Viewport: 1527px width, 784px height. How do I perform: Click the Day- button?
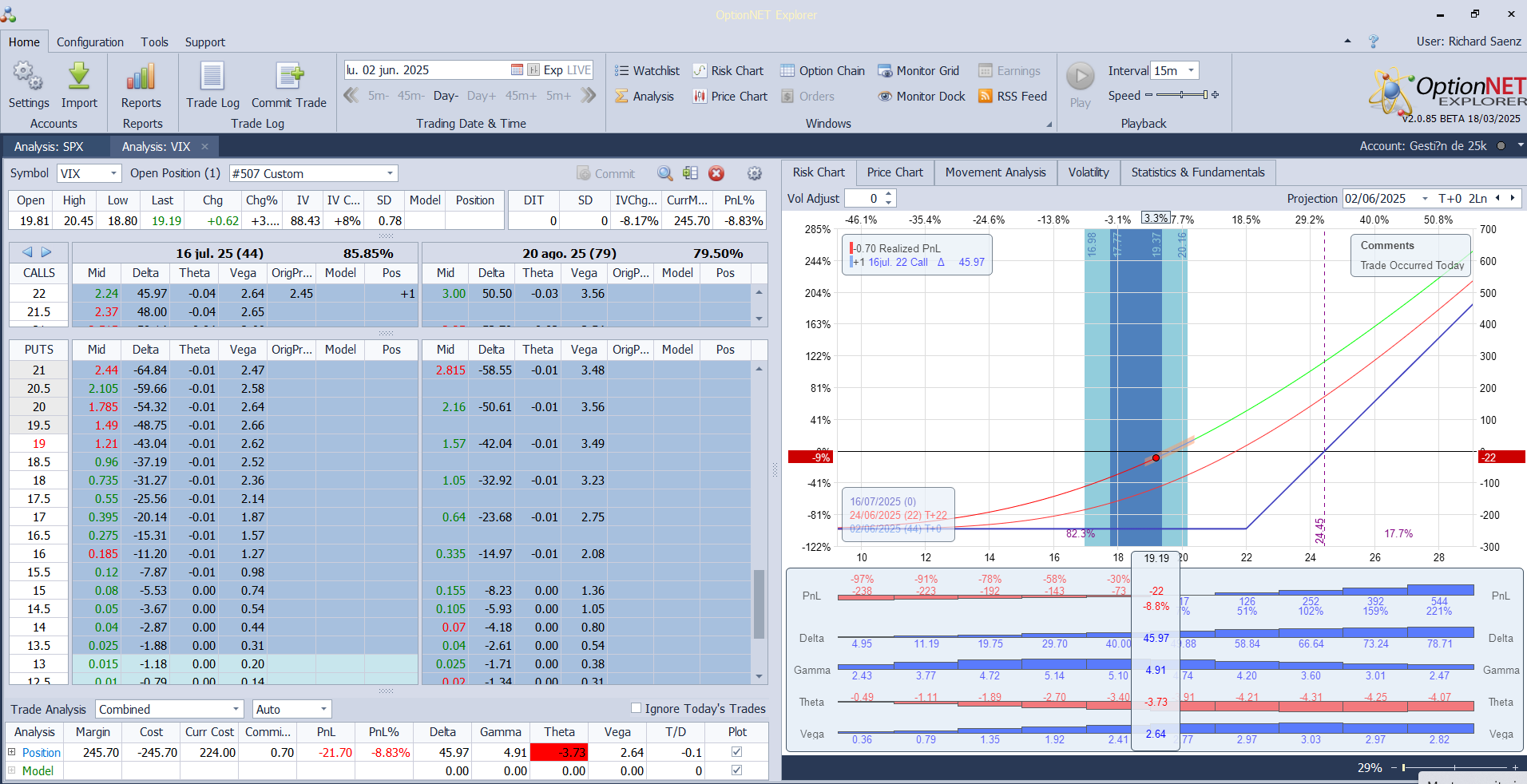click(446, 96)
